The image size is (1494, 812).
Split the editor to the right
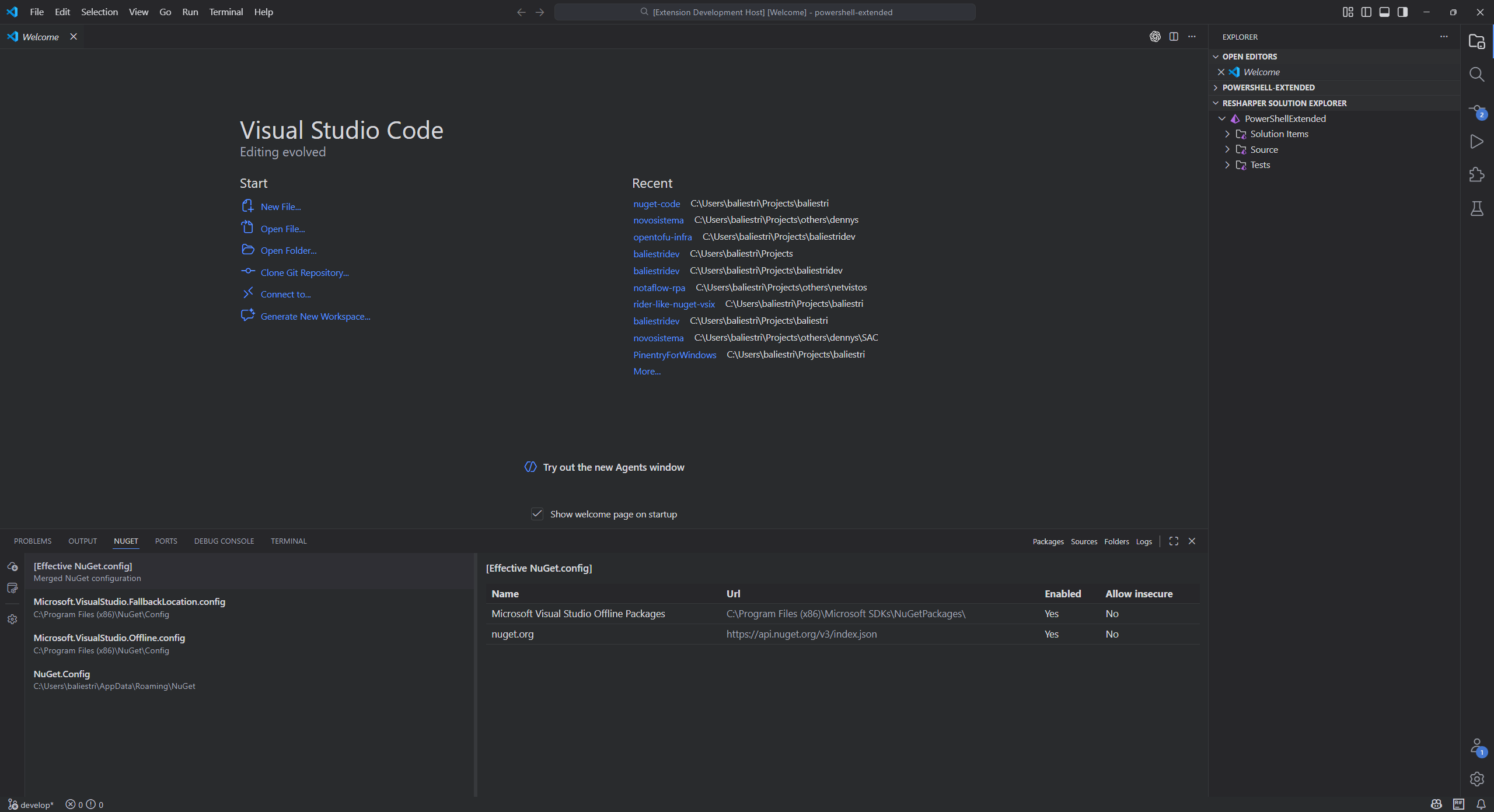1174,37
